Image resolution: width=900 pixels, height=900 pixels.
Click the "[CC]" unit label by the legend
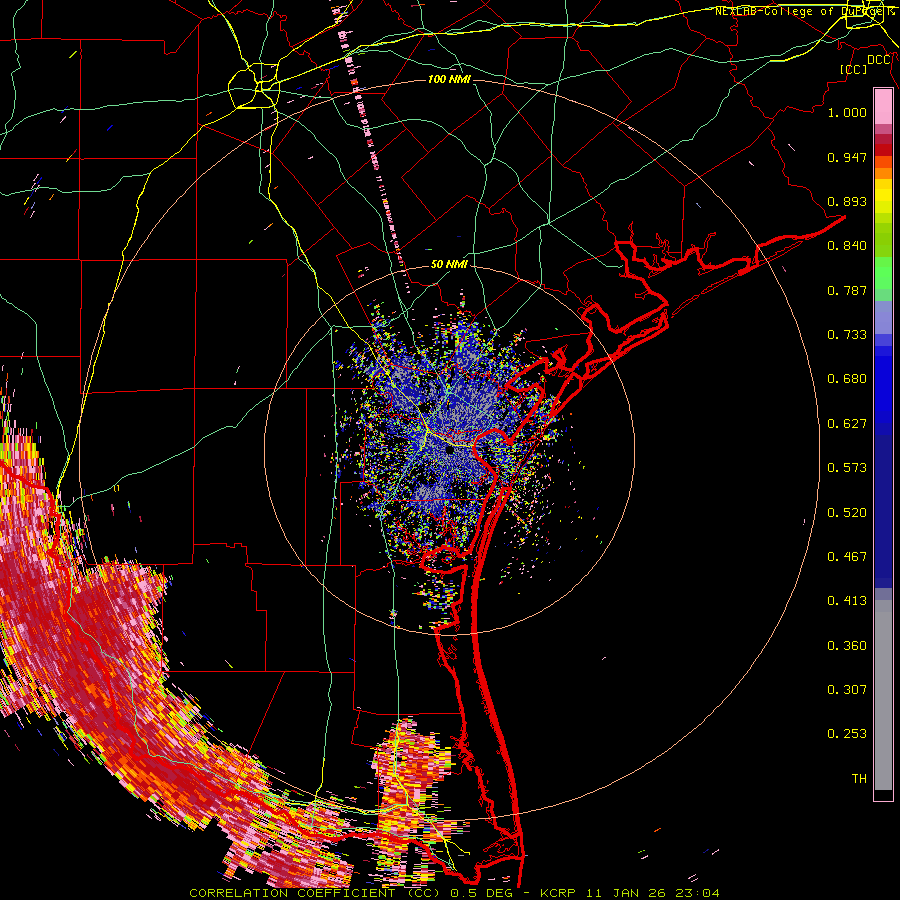point(854,69)
